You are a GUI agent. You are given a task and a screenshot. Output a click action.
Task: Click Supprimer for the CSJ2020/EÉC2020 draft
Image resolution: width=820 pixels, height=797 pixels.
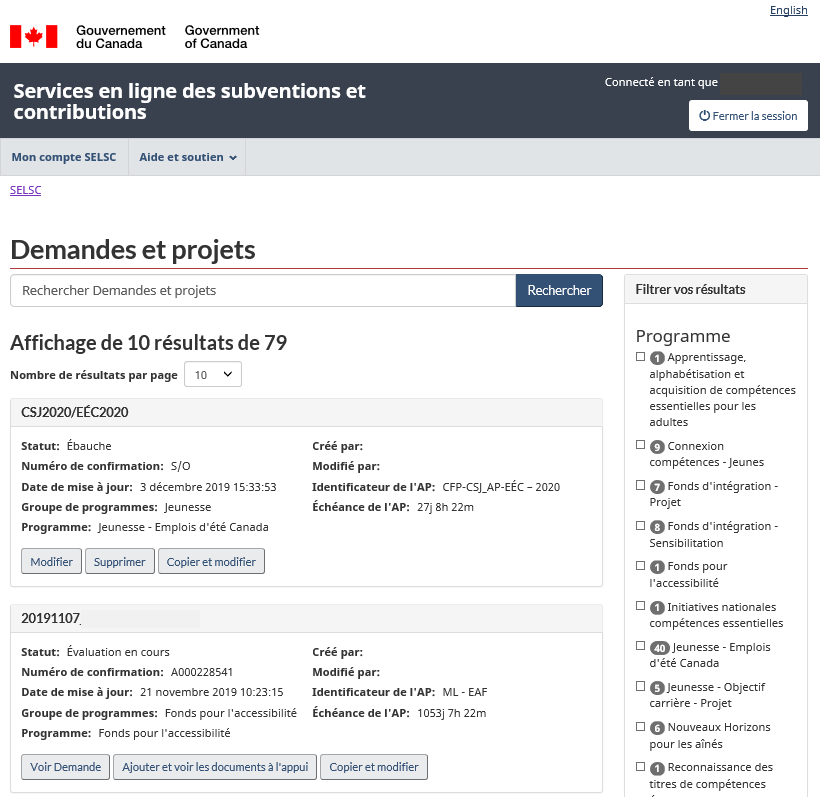(x=119, y=562)
